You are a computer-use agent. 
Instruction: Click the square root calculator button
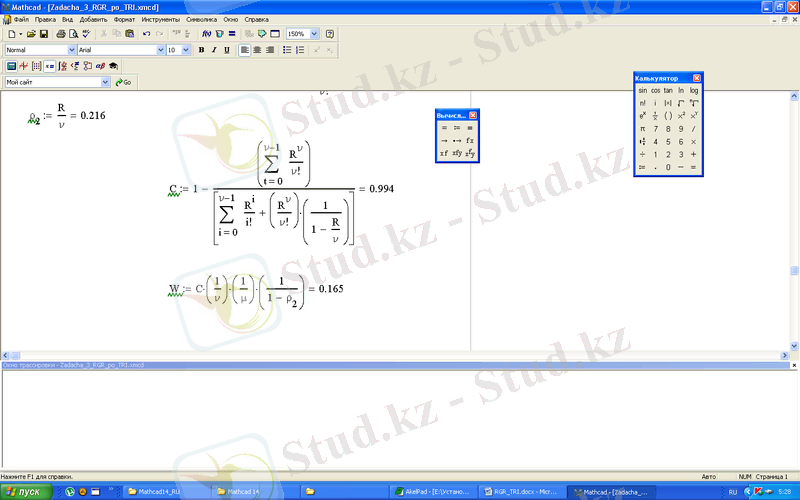[681, 103]
